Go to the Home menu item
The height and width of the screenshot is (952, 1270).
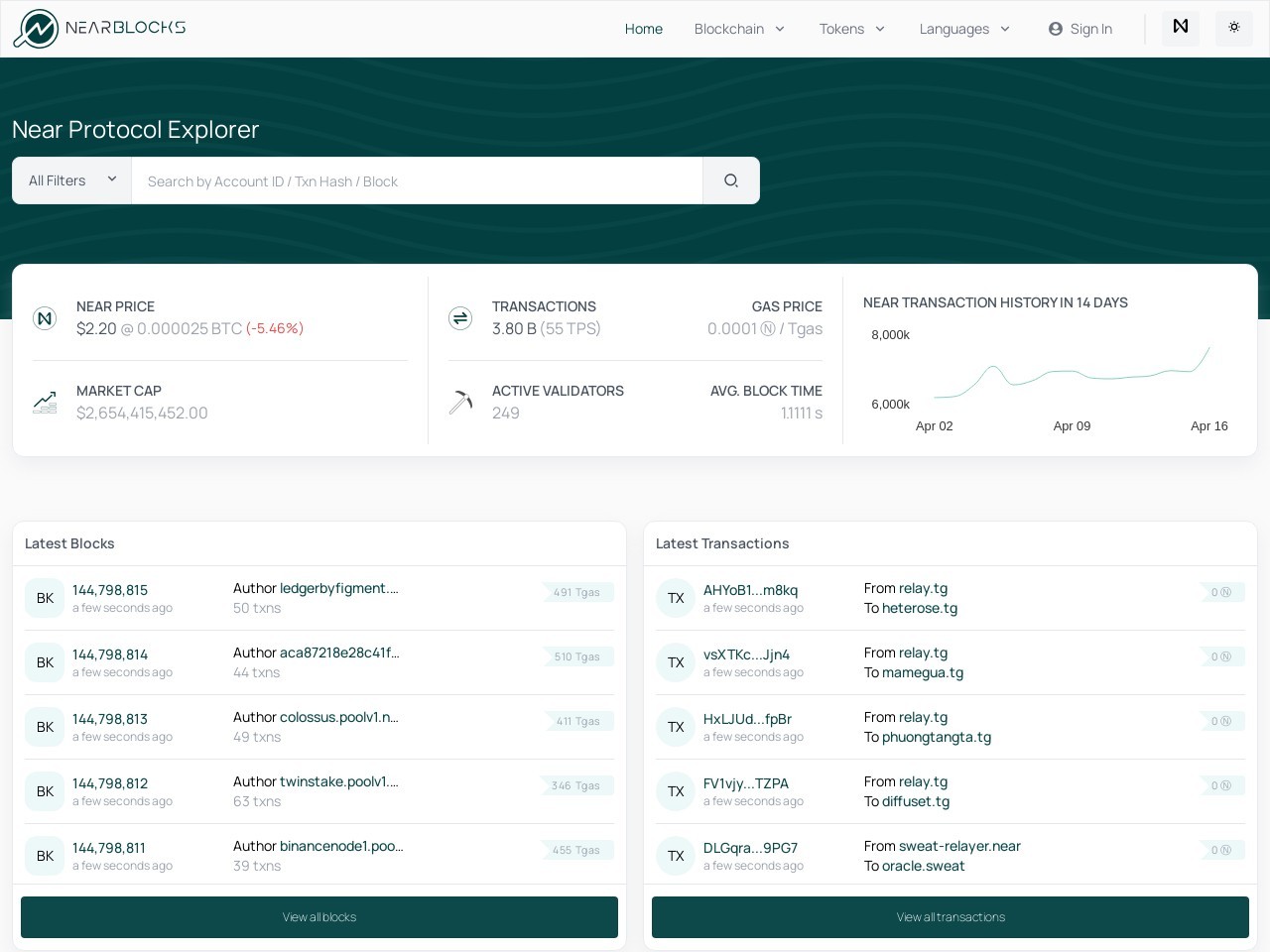[x=643, y=29]
